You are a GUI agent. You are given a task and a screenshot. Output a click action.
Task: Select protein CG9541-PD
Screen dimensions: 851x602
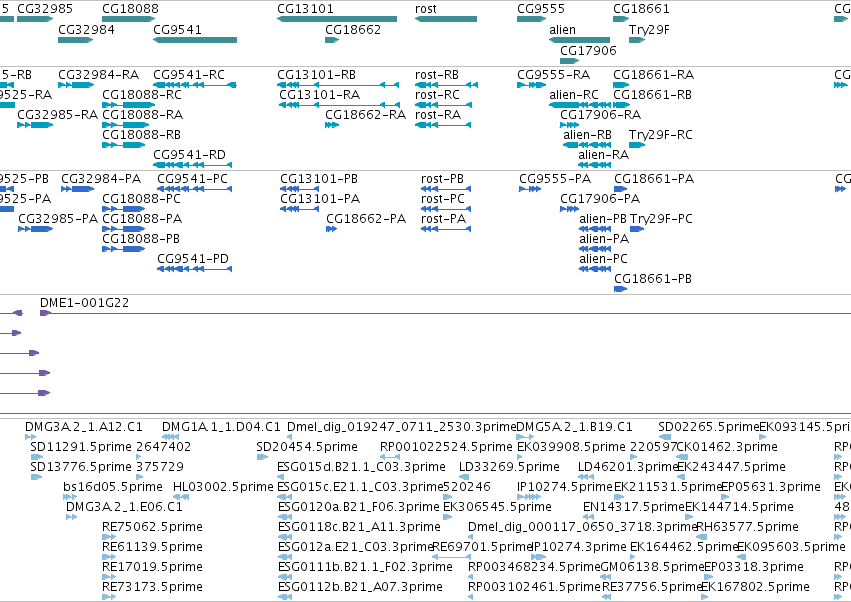[194, 269]
